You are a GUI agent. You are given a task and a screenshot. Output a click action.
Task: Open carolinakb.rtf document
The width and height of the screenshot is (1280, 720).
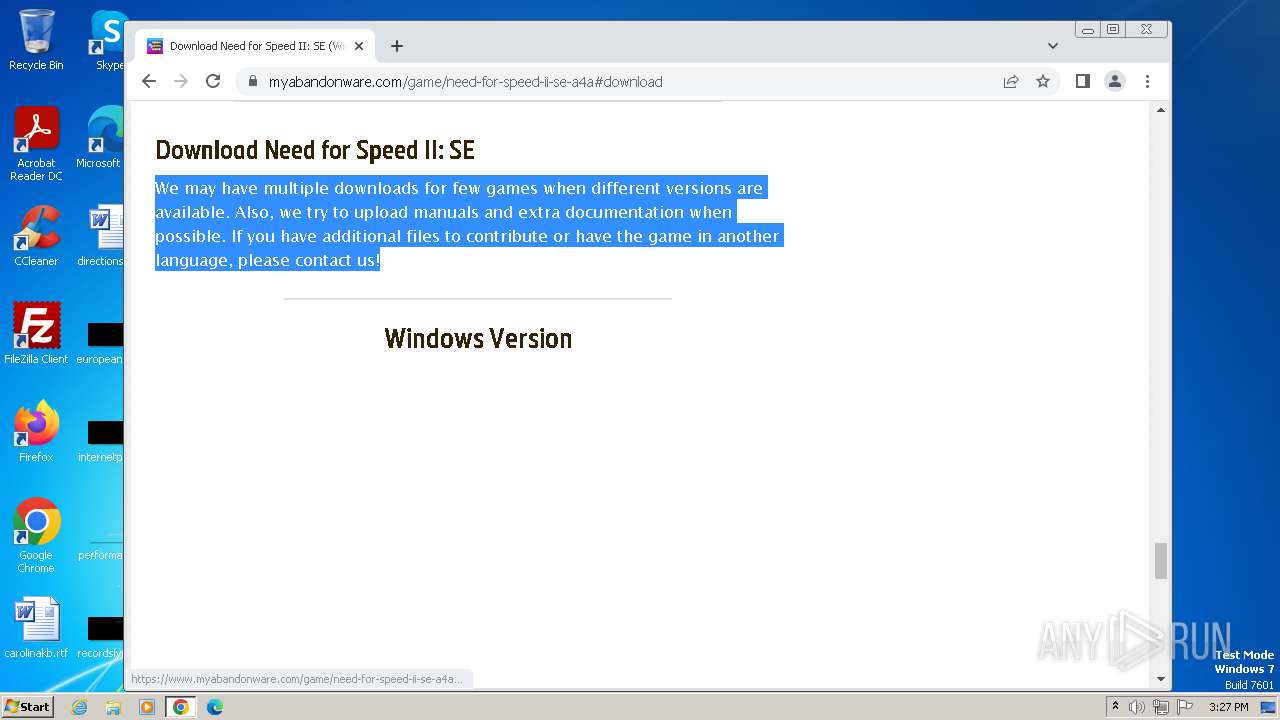pos(36,628)
